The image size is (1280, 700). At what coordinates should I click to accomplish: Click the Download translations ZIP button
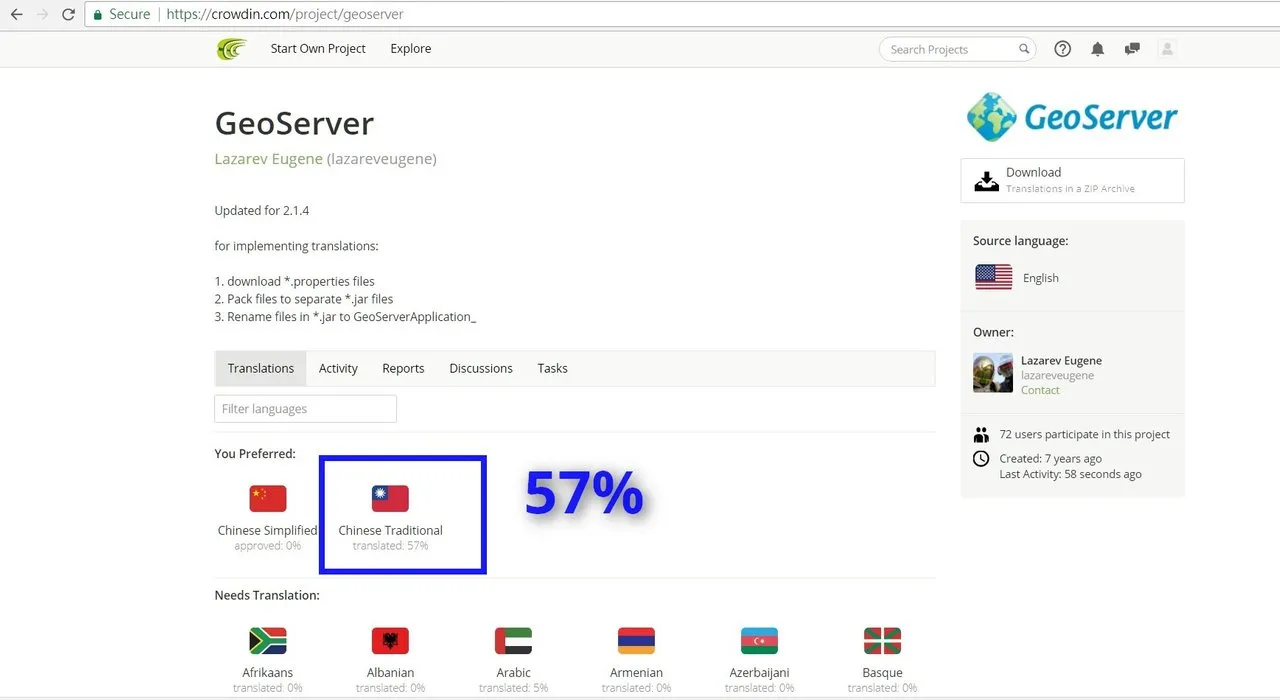click(1072, 180)
